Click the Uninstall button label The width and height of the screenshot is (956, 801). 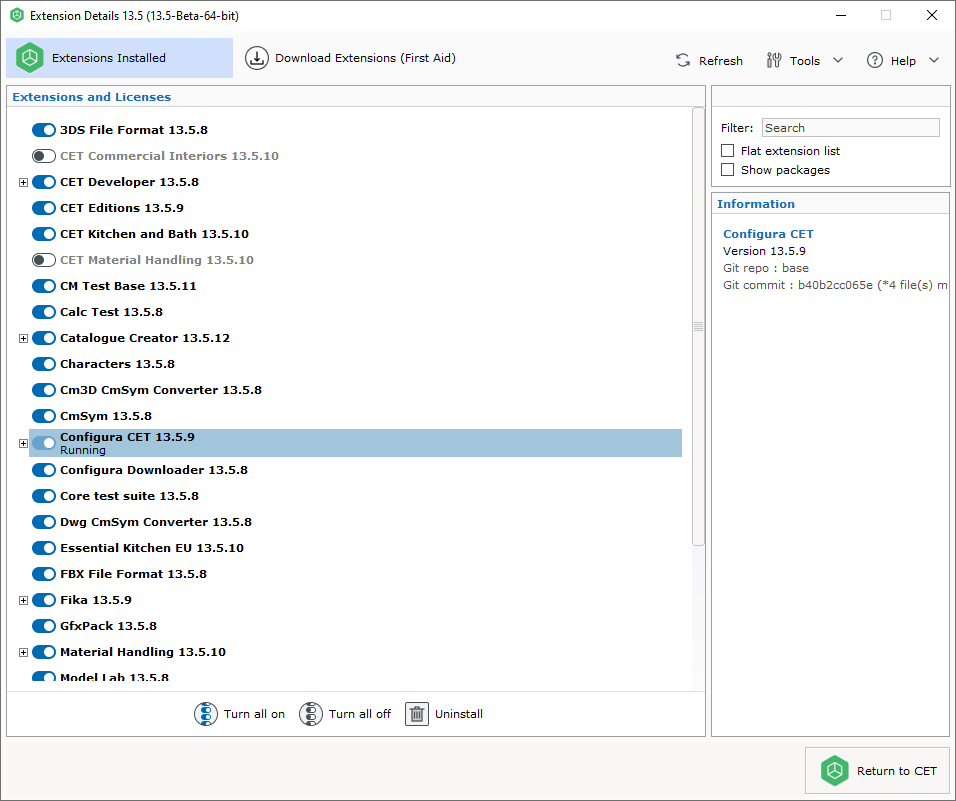[x=458, y=714]
